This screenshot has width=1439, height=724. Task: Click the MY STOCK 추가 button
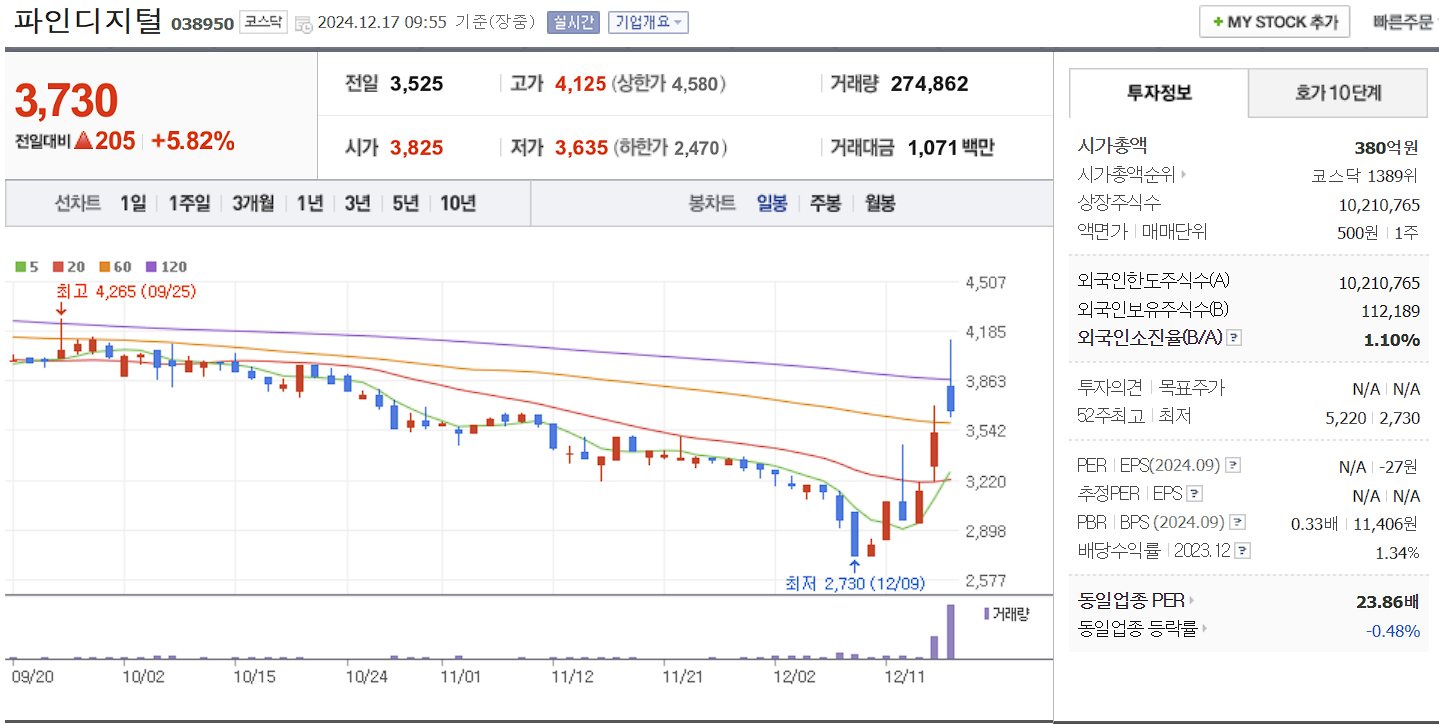click(1273, 21)
